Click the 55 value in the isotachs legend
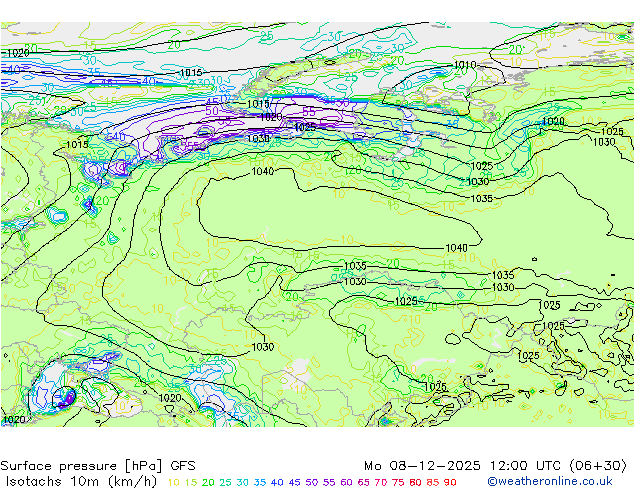634x490 pixels. point(329,482)
